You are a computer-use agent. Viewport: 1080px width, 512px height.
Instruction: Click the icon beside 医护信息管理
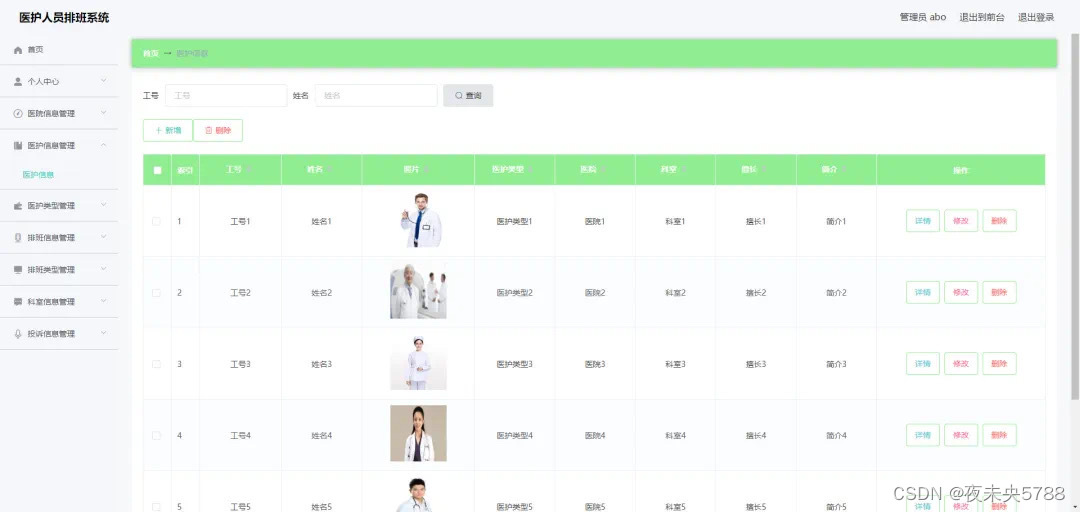pos(19,145)
